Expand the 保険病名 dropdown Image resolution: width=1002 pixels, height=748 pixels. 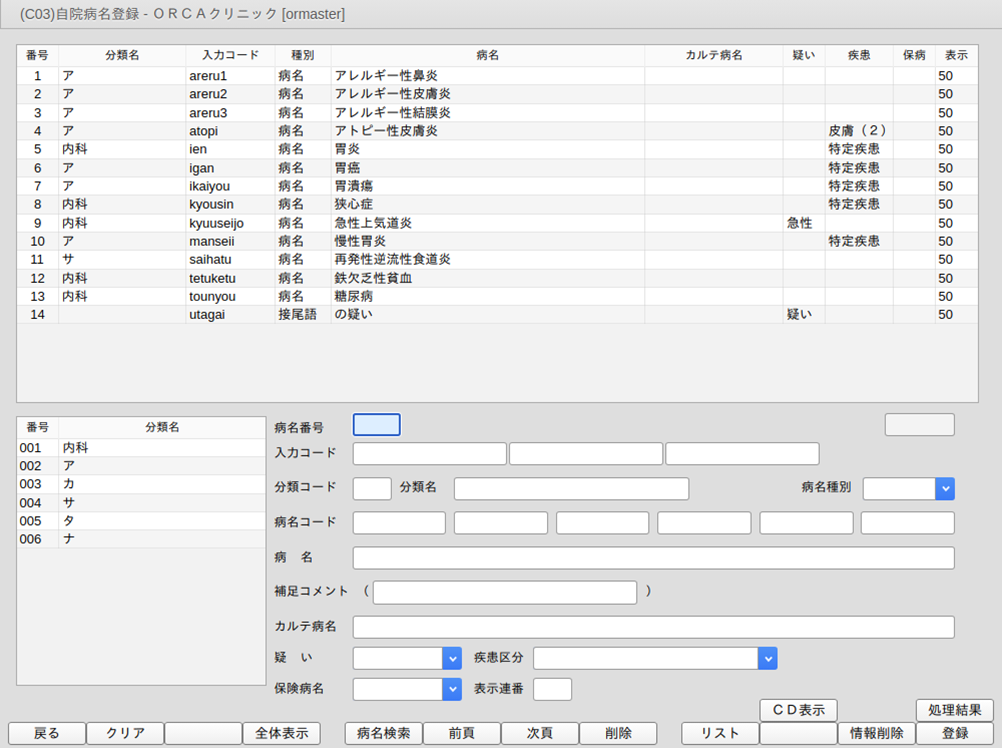tap(451, 689)
